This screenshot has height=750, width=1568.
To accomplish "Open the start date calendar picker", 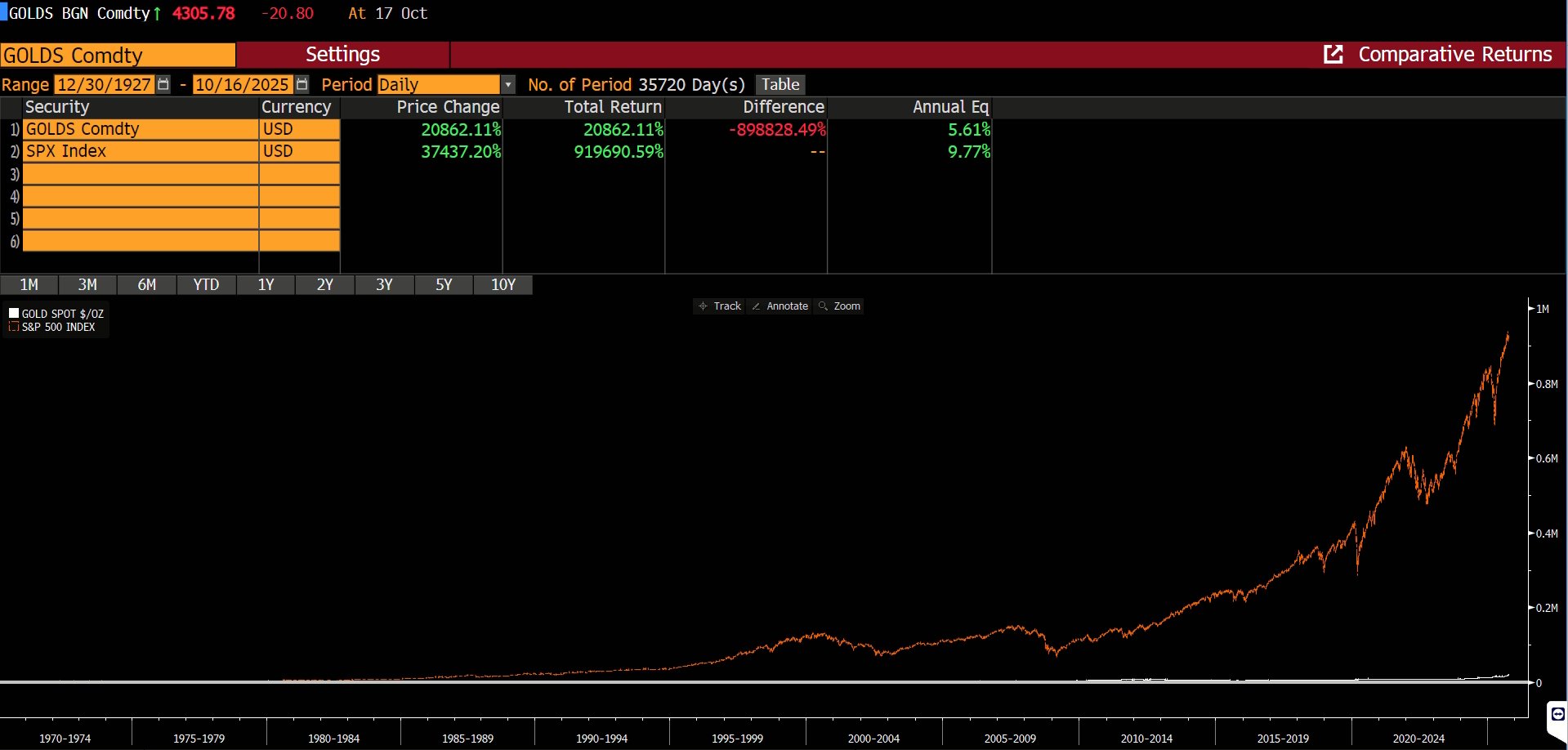I will pyautogui.click(x=163, y=84).
